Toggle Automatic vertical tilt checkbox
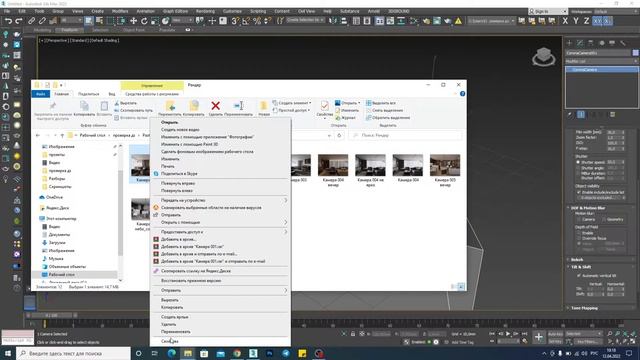The height and width of the screenshot is (360, 640). tap(579, 276)
